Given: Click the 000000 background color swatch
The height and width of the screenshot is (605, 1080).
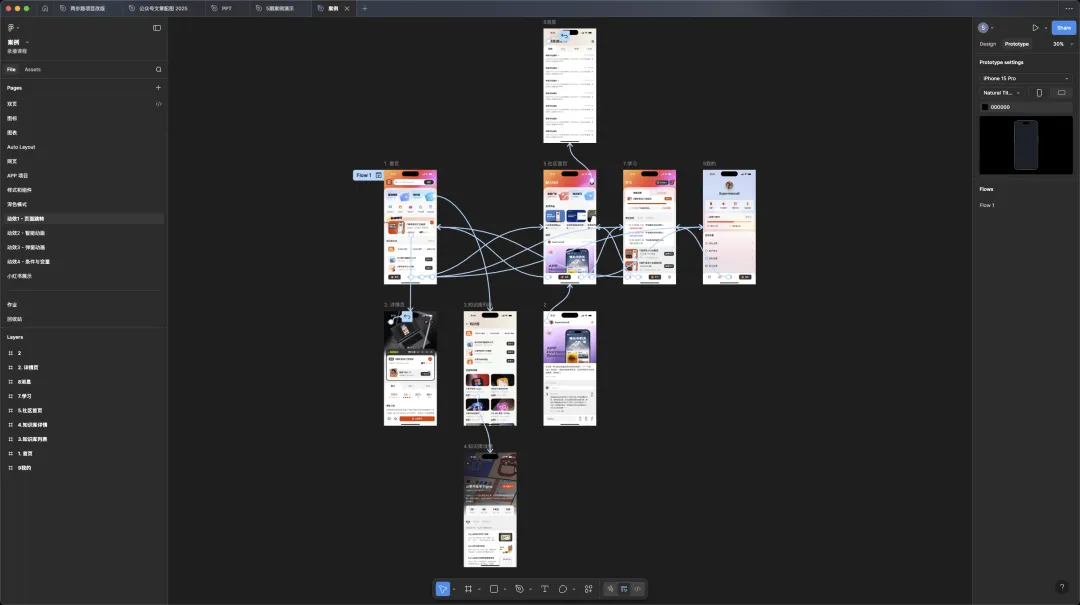Looking at the screenshot, I should pyautogui.click(x=985, y=107).
